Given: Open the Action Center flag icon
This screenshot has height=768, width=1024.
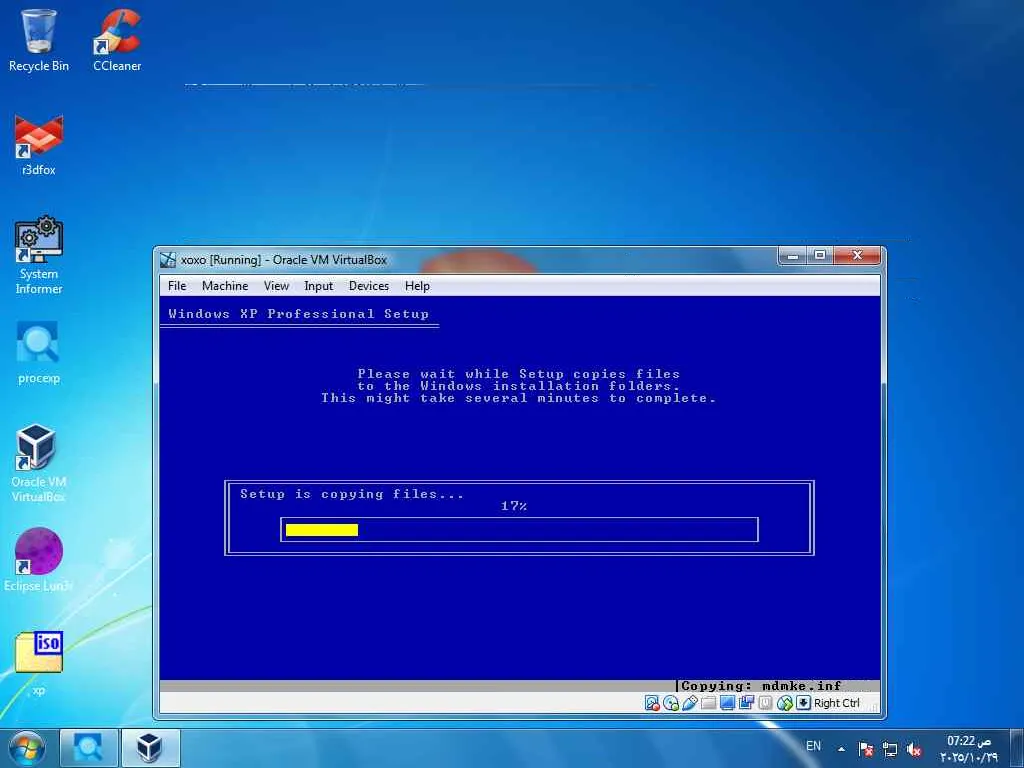Looking at the screenshot, I should (x=866, y=749).
